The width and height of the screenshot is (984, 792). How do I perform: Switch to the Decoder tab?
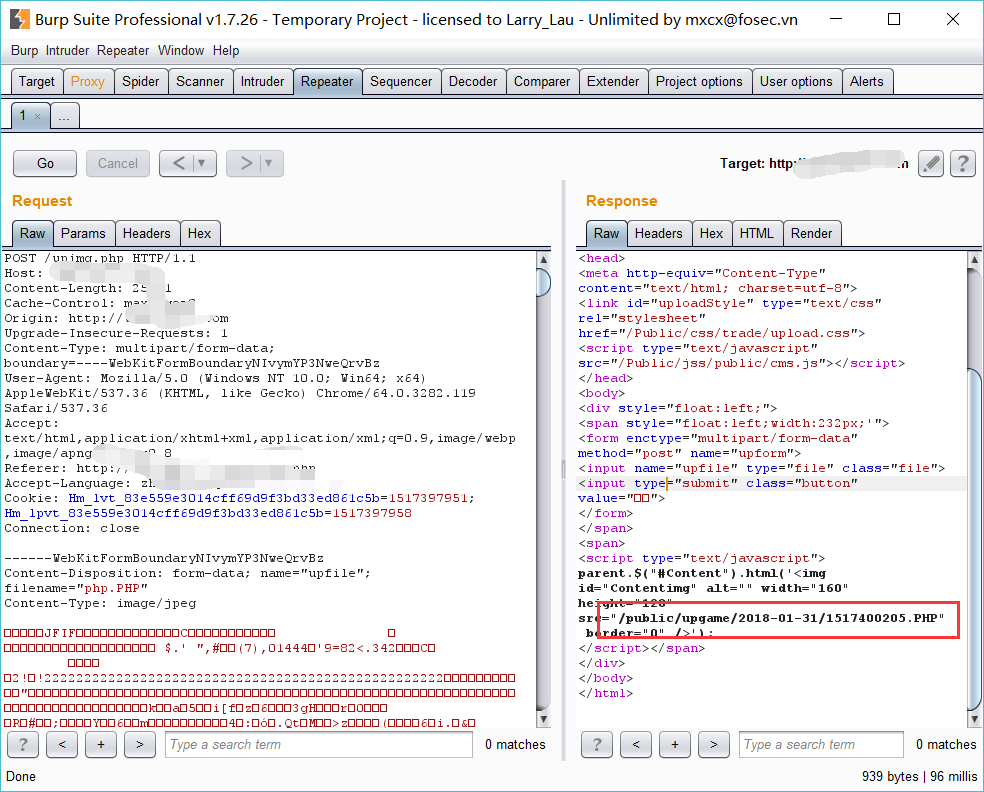click(473, 82)
